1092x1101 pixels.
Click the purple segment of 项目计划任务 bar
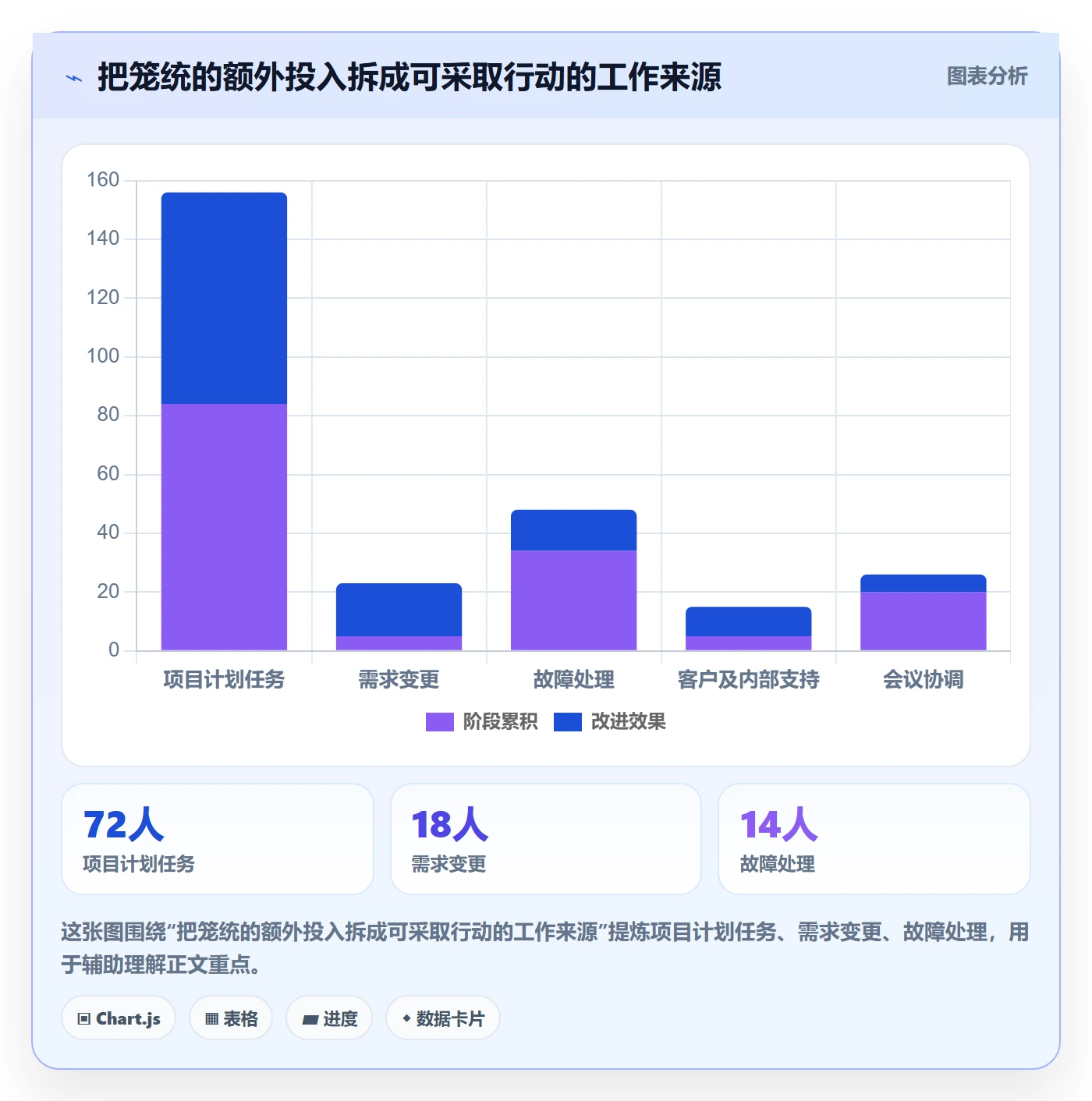[224, 526]
